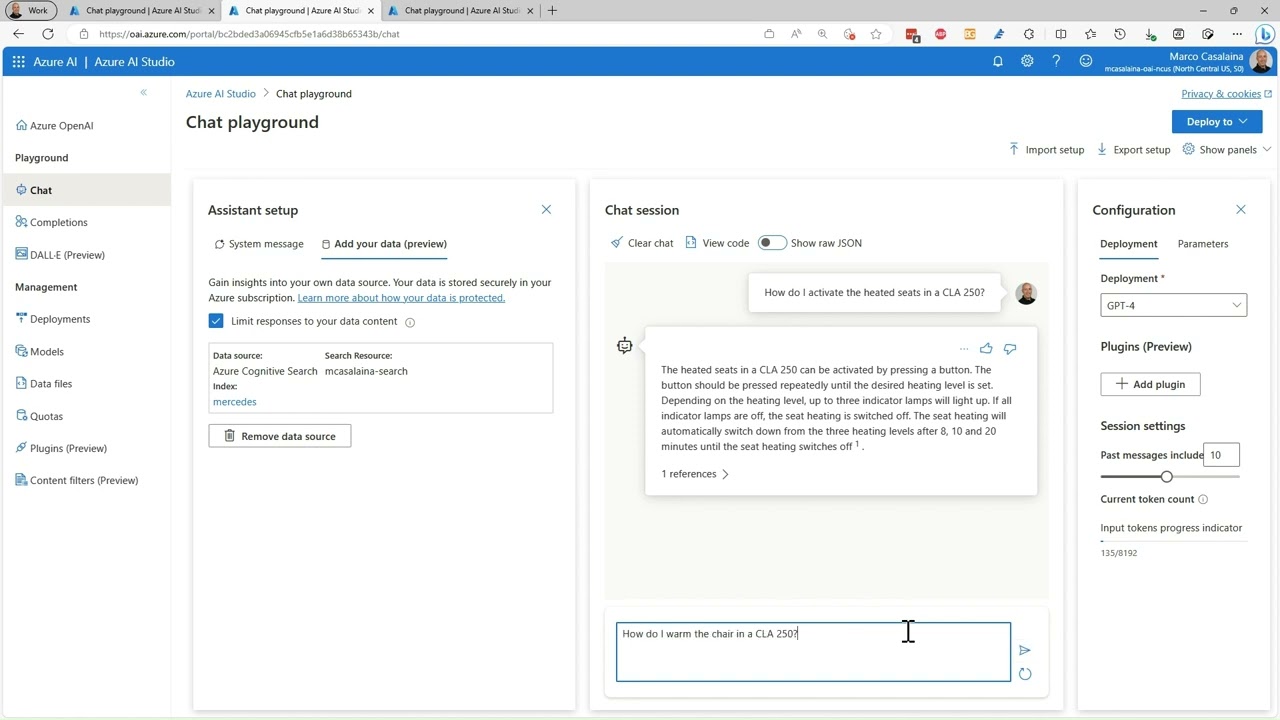Open the help question mark icon
The height and width of the screenshot is (720, 1280).
1056,62
